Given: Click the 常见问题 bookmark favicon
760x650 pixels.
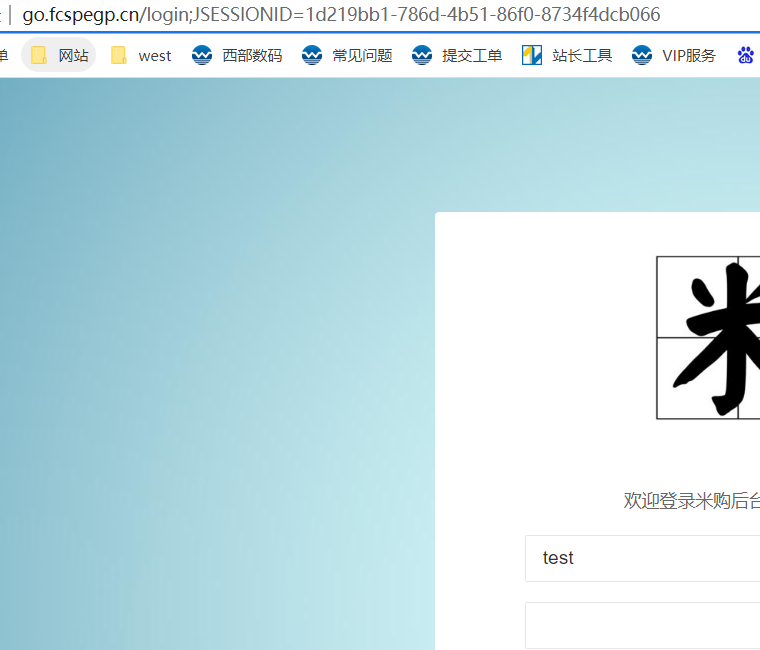Looking at the screenshot, I should coord(312,55).
